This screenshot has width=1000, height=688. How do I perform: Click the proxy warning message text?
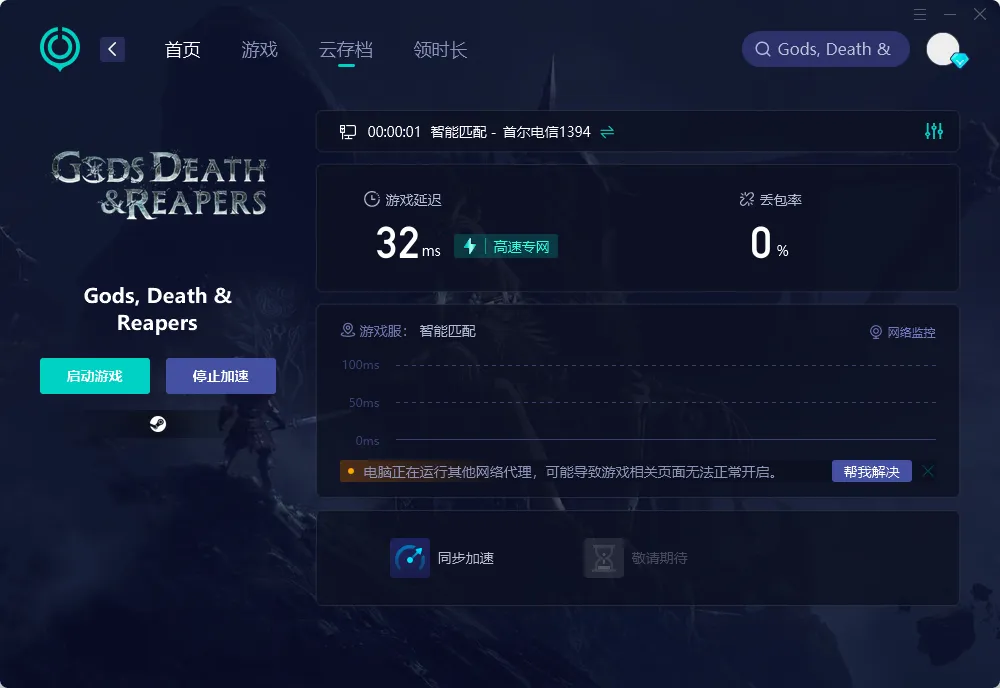pyautogui.click(x=570, y=472)
